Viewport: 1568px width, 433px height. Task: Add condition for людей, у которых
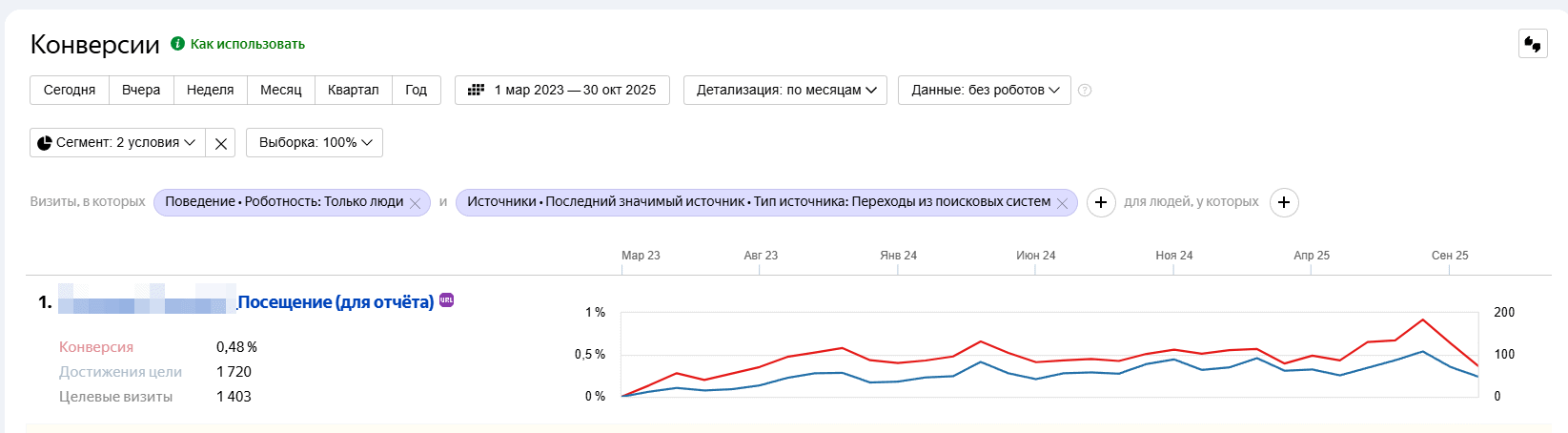(1284, 202)
